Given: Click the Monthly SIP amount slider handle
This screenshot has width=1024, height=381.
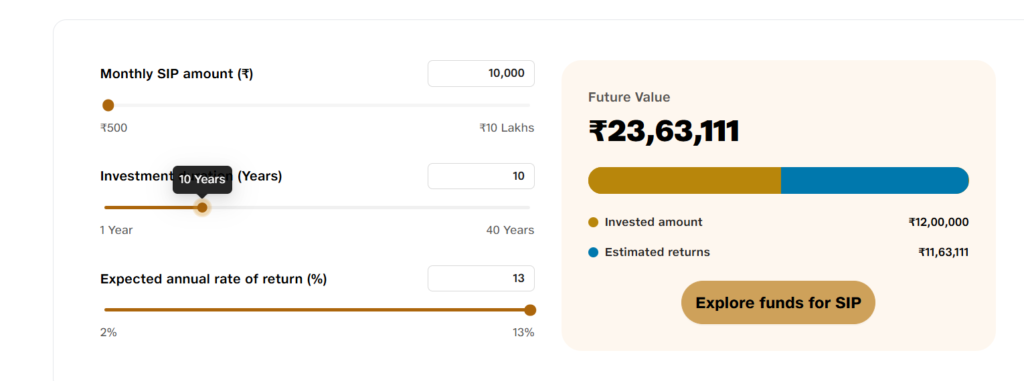Looking at the screenshot, I should (x=108, y=105).
